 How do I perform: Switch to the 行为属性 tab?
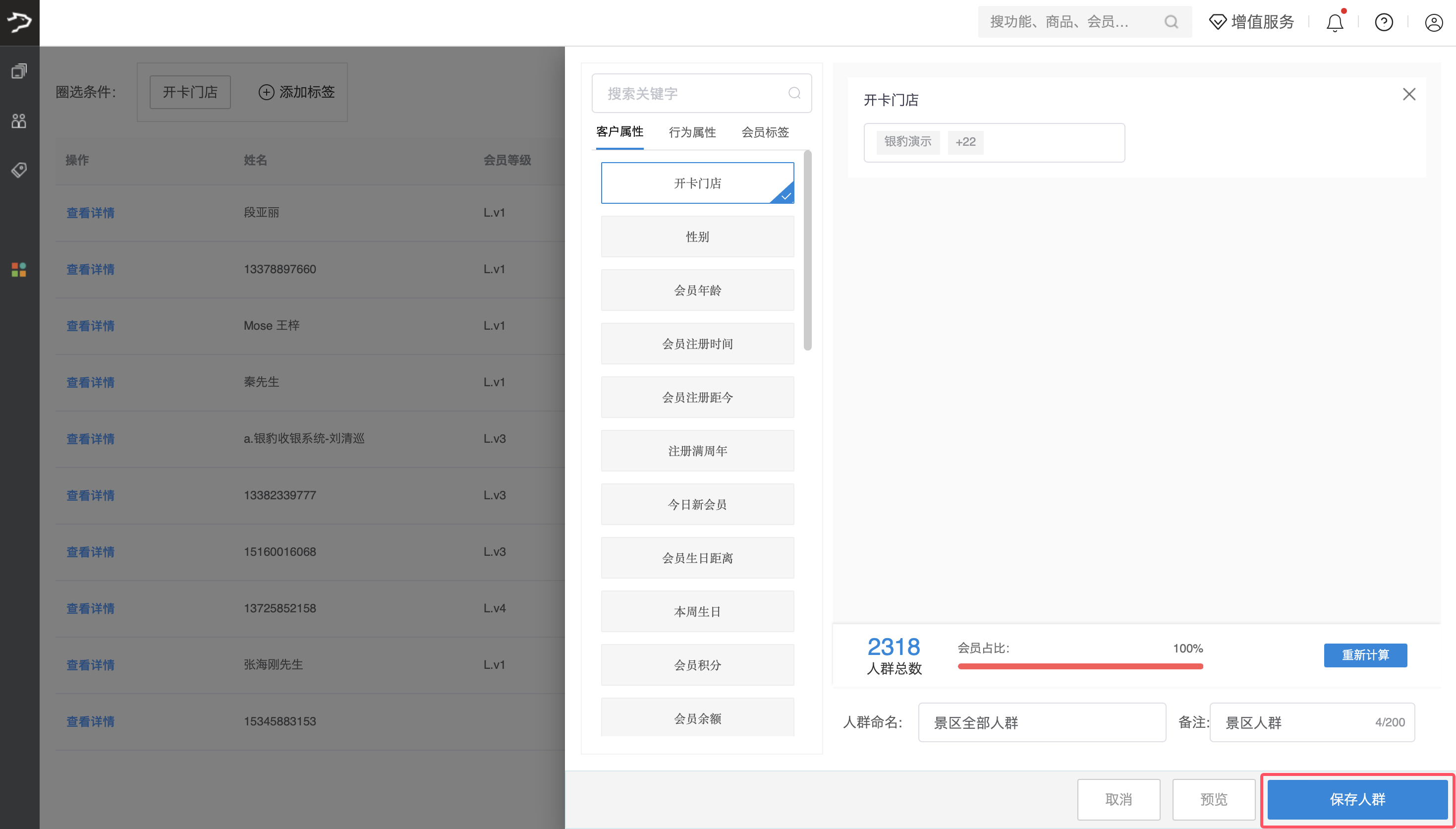pos(692,131)
